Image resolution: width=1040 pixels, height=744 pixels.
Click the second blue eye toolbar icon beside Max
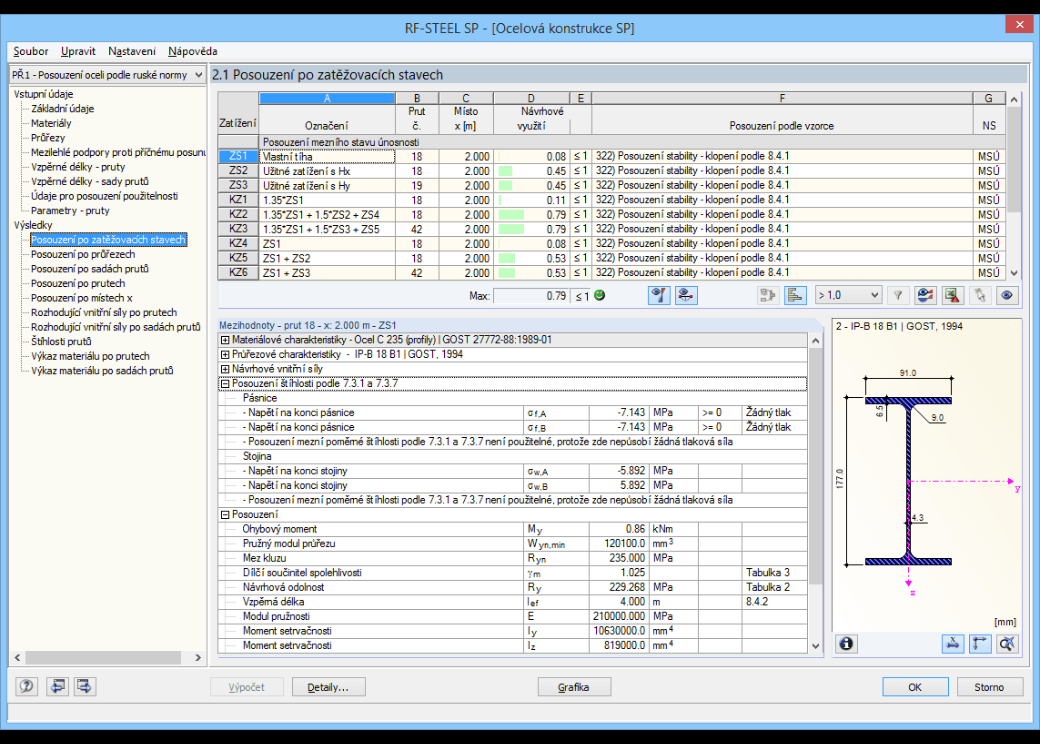pyautogui.click(x=686, y=296)
